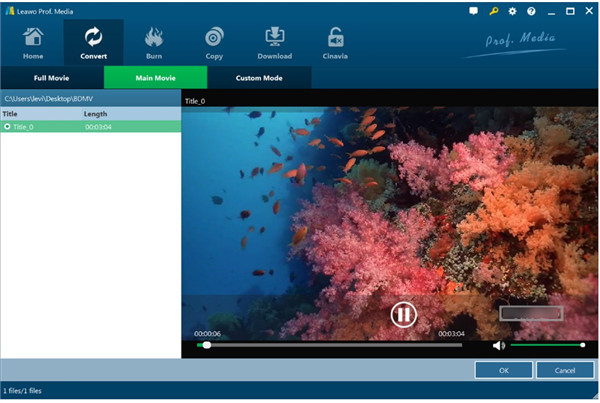600x403 pixels.
Task: Mute audio using the speaker icon
Action: (x=499, y=345)
